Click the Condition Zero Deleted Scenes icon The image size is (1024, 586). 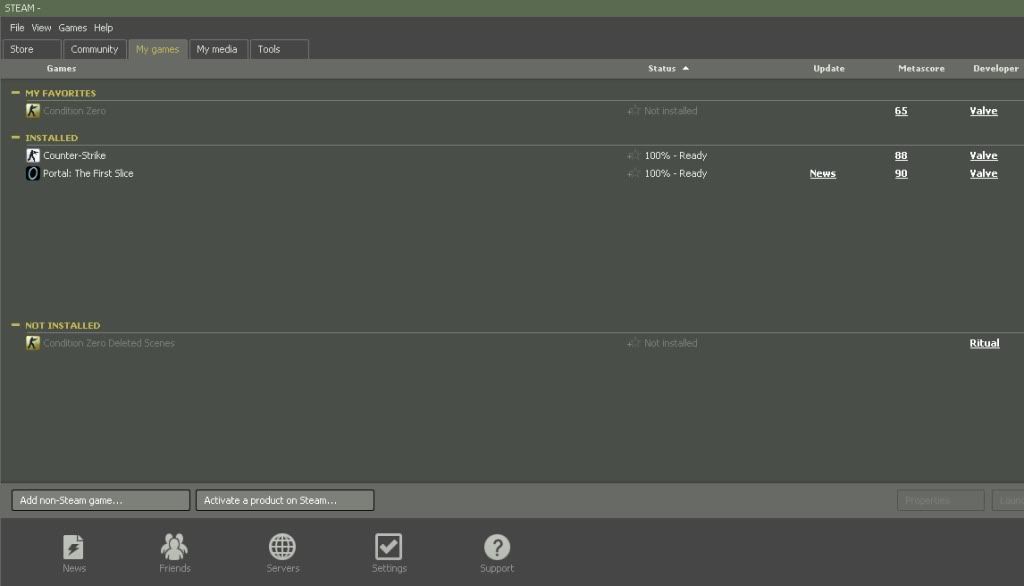[x=33, y=343]
